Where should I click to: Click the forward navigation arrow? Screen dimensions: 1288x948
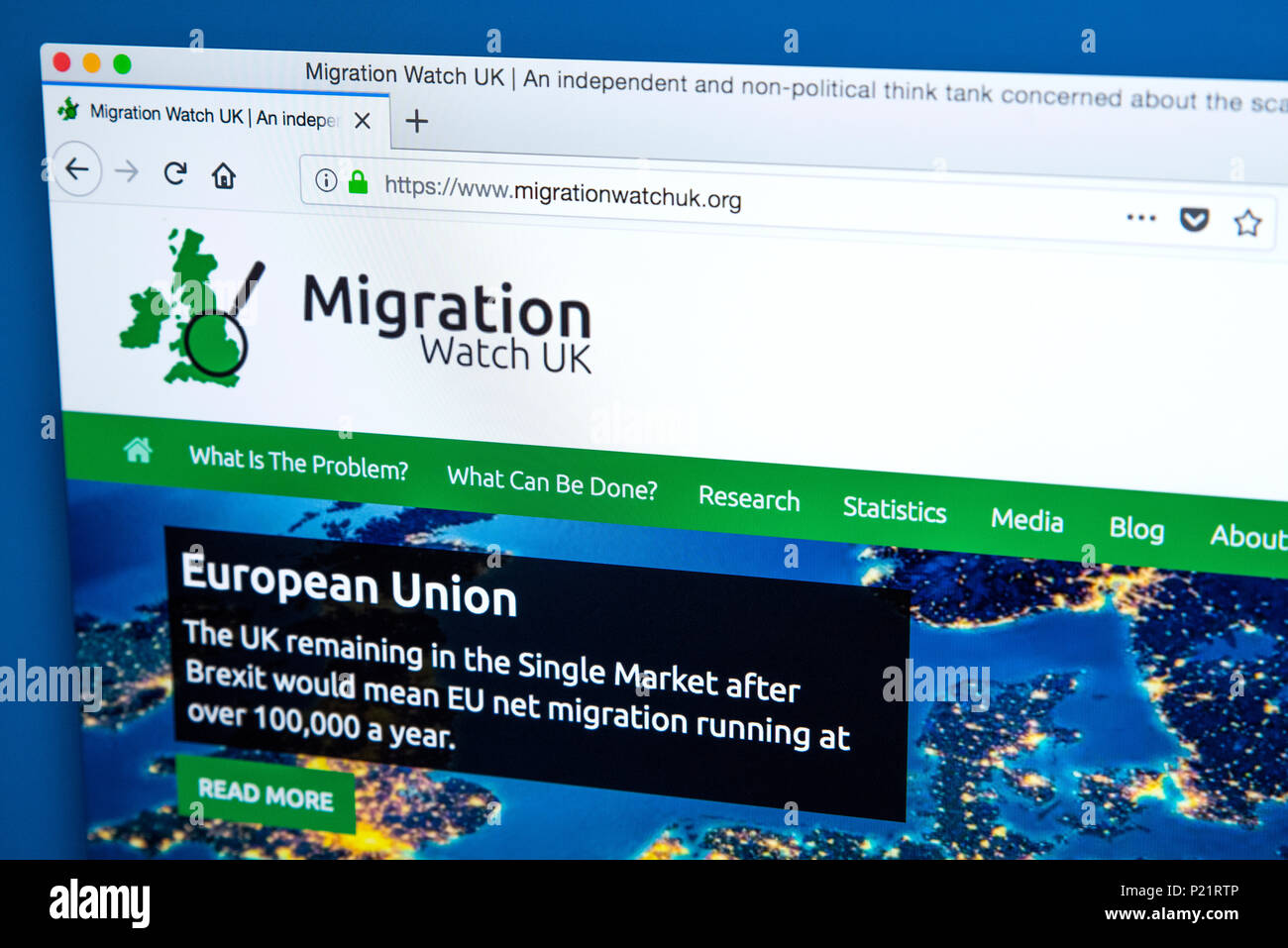127,171
